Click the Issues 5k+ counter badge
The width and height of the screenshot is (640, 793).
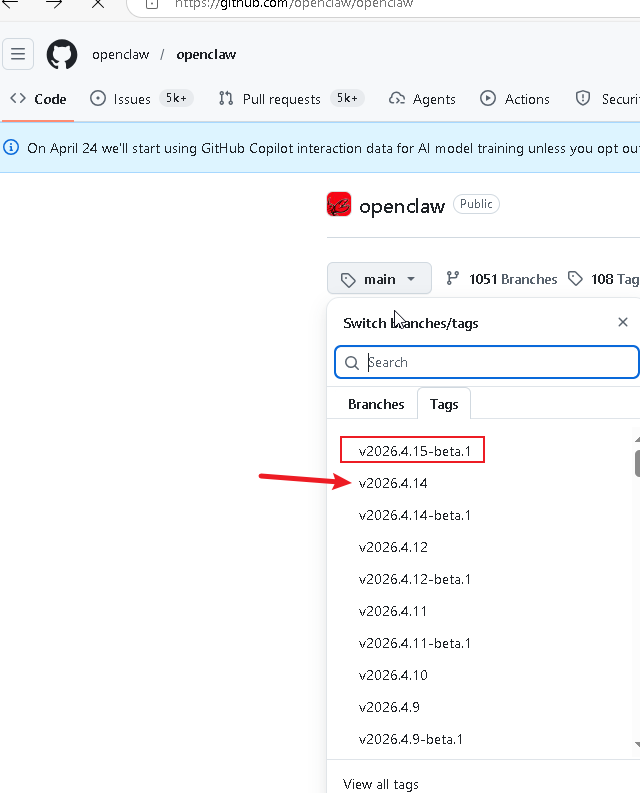176,98
